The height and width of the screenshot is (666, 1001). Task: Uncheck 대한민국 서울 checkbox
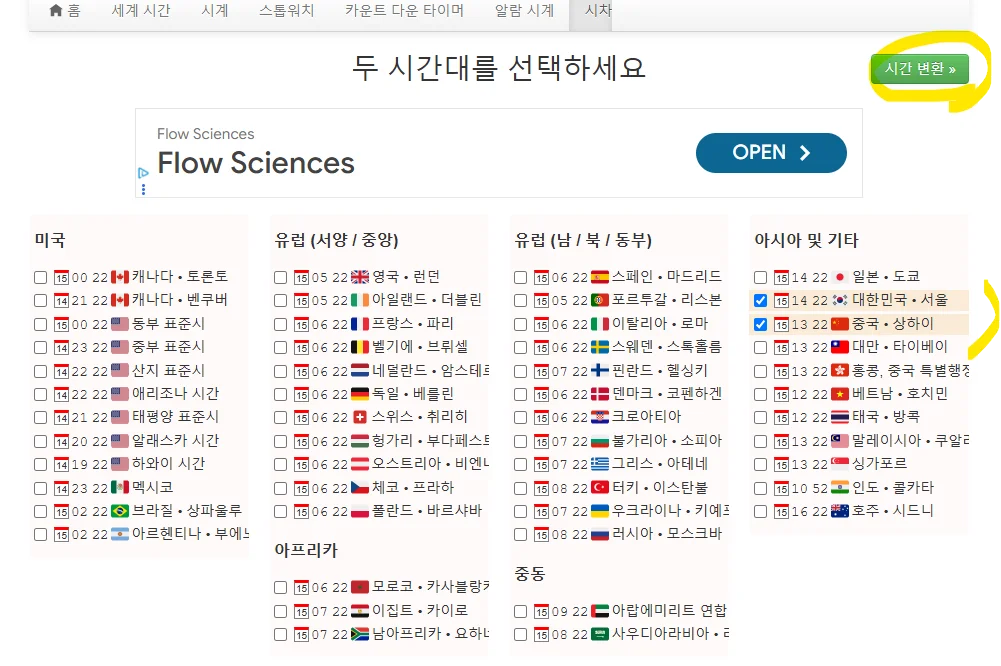pyautogui.click(x=761, y=300)
